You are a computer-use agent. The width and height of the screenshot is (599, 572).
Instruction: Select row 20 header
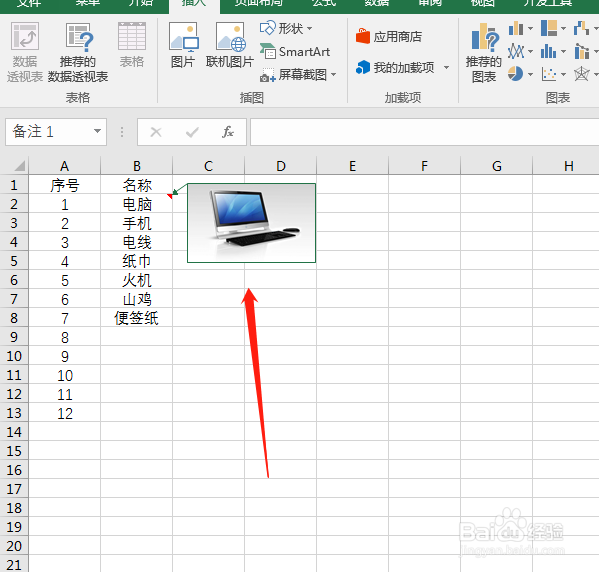point(14,546)
